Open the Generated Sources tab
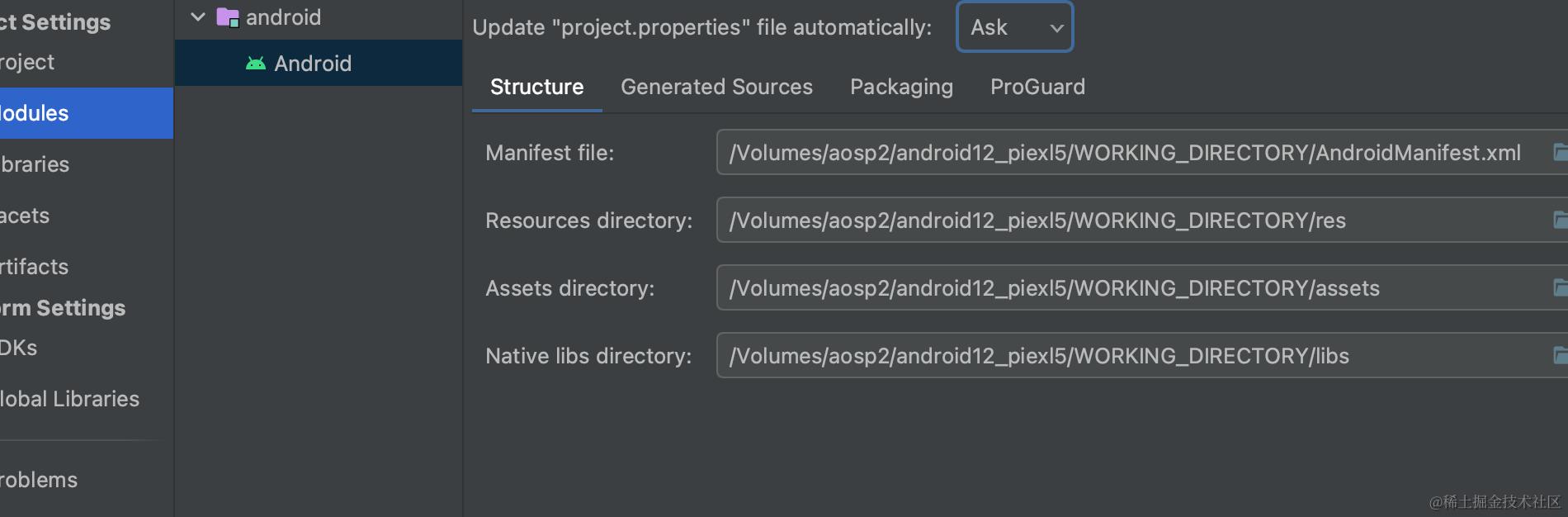 point(716,87)
